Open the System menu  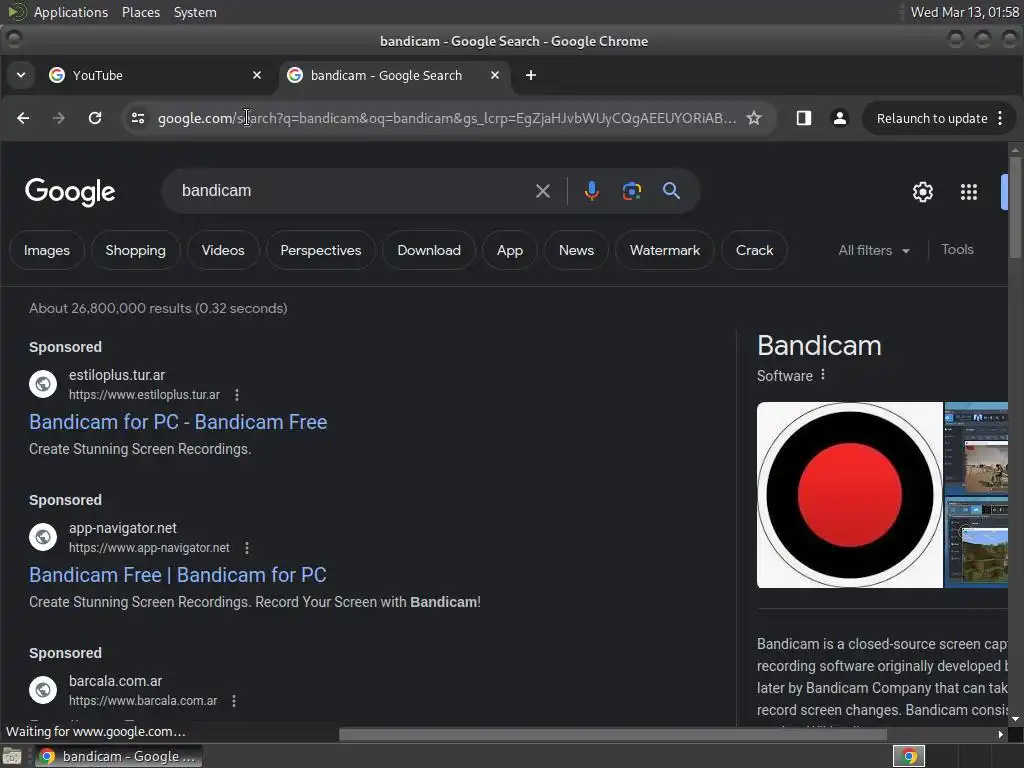(x=195, y=12)
